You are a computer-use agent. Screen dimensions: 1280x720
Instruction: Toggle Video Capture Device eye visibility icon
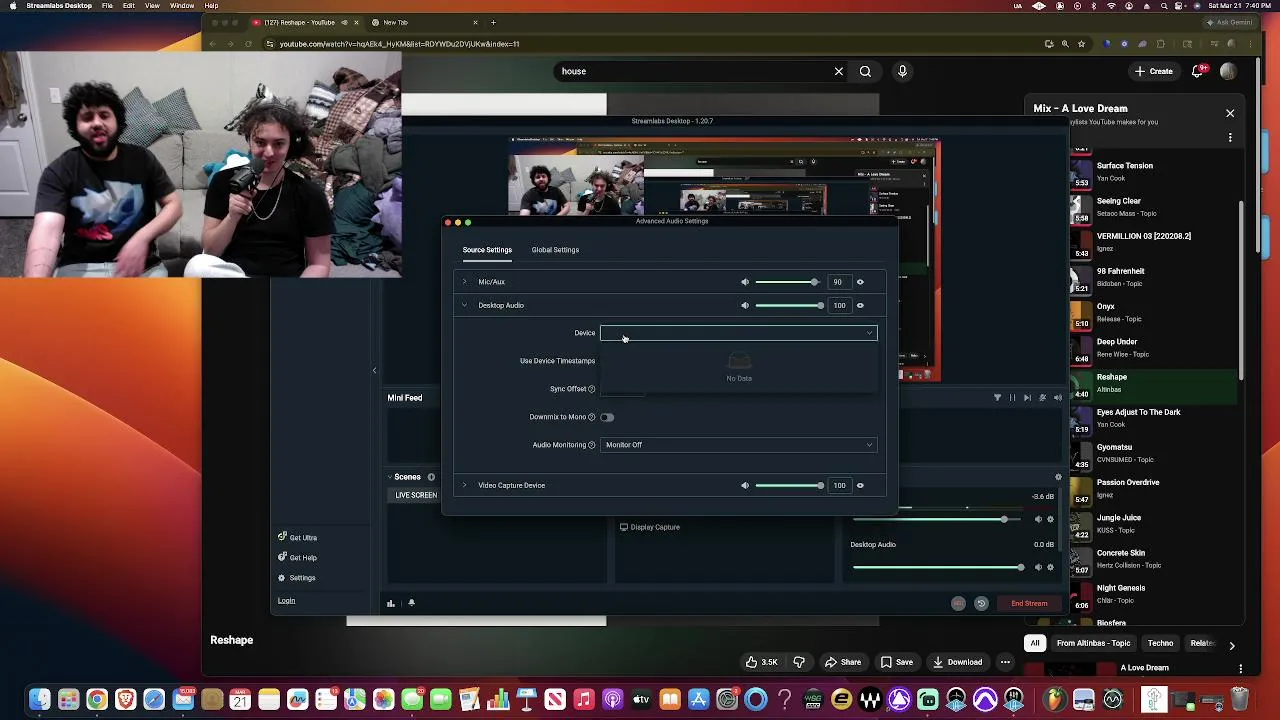click(860, 485)
